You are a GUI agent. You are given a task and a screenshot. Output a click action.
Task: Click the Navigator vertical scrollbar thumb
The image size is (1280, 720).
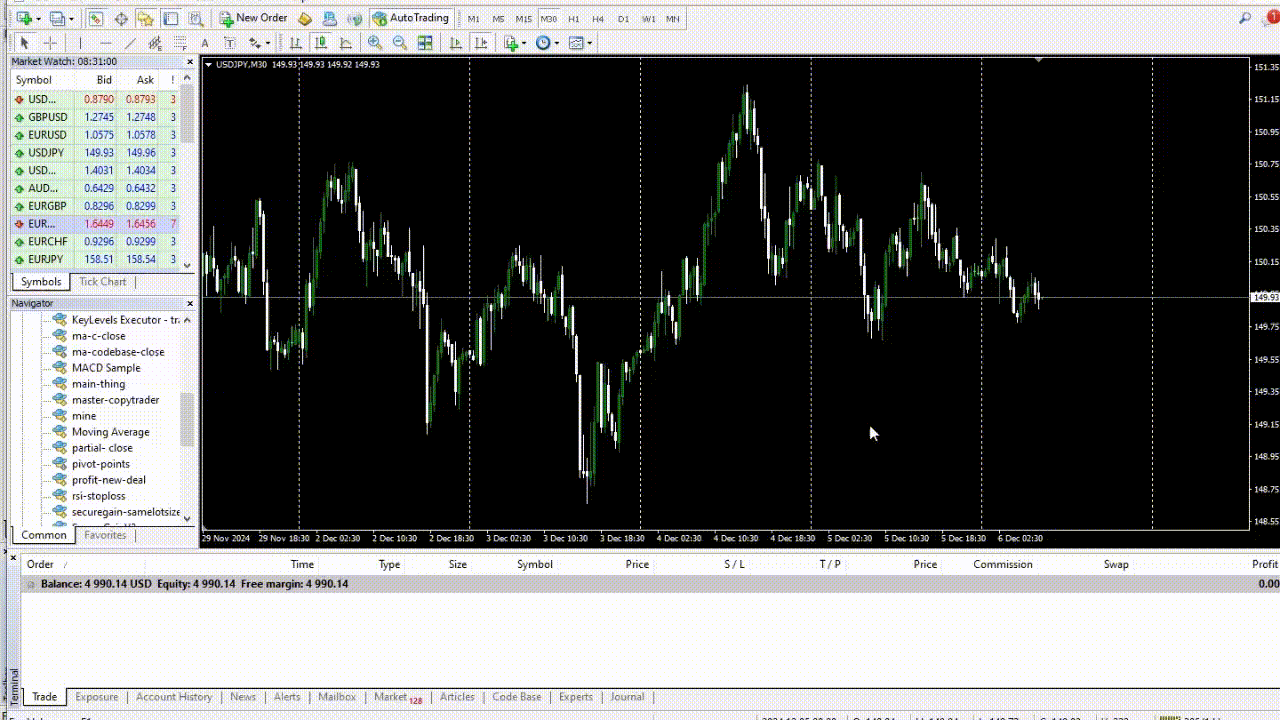tap(188, 420)
